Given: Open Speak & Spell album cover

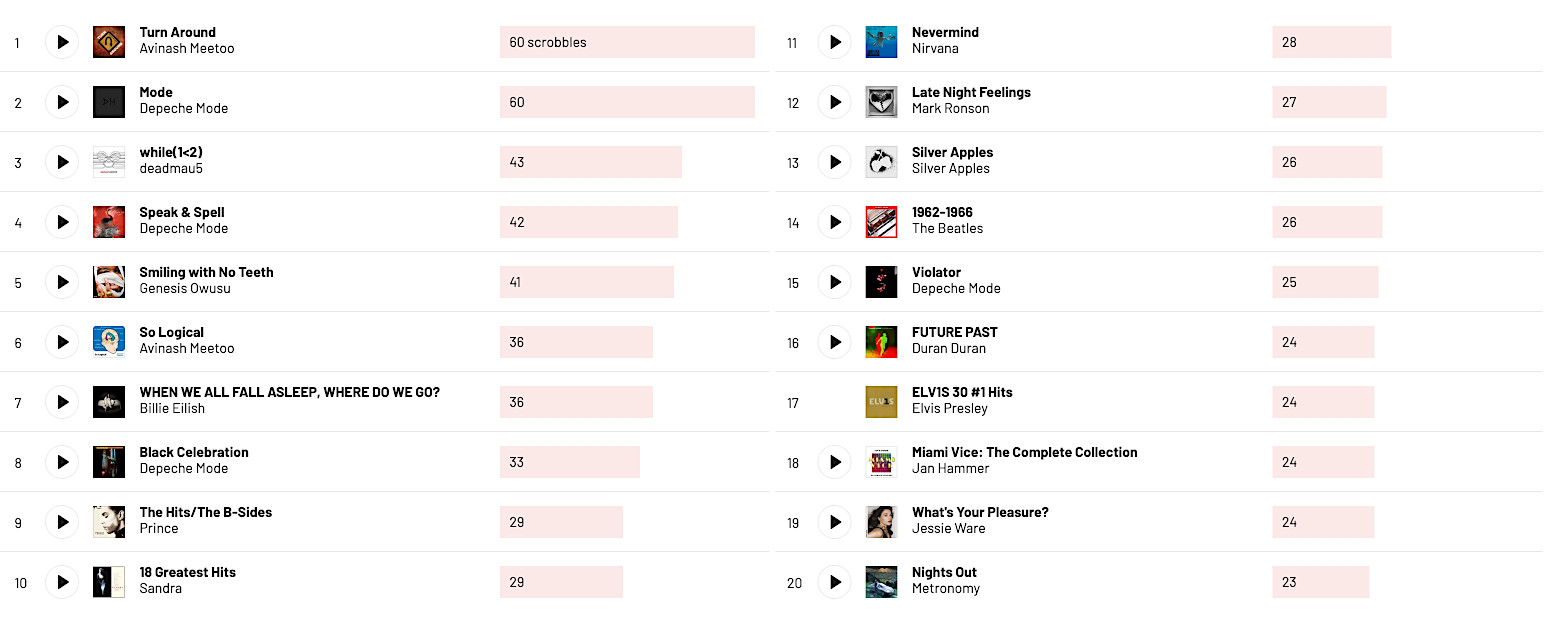Looking at the screenshot, I should click(x=109, y=222).
